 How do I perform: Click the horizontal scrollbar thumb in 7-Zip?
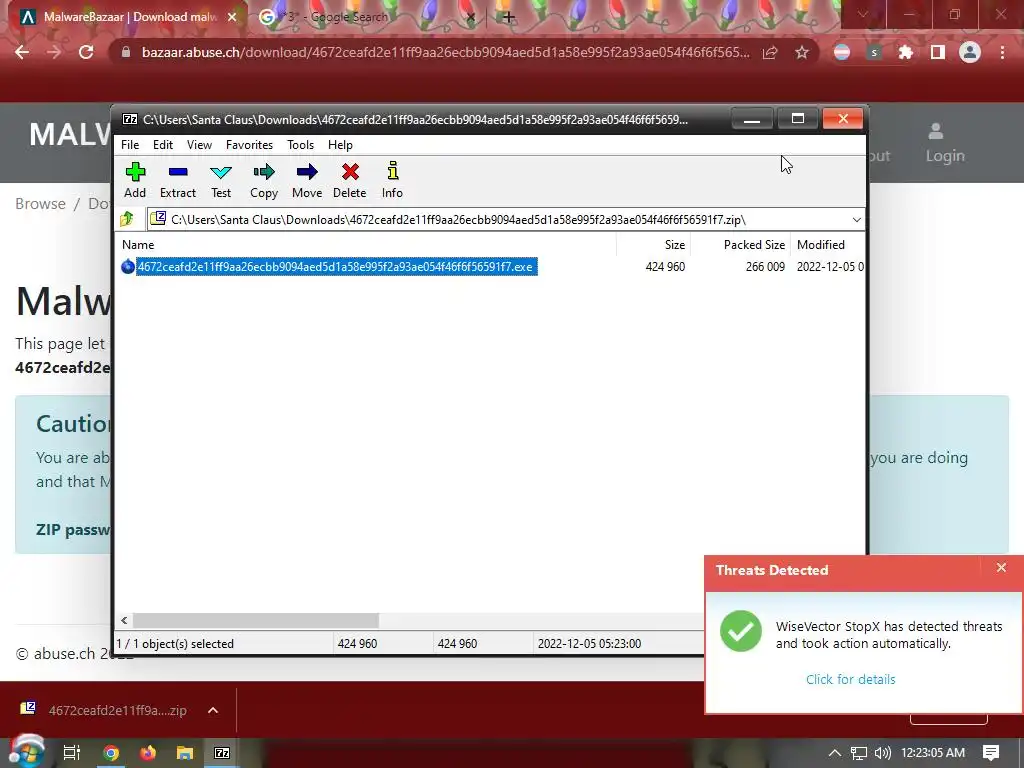point(255,620)
